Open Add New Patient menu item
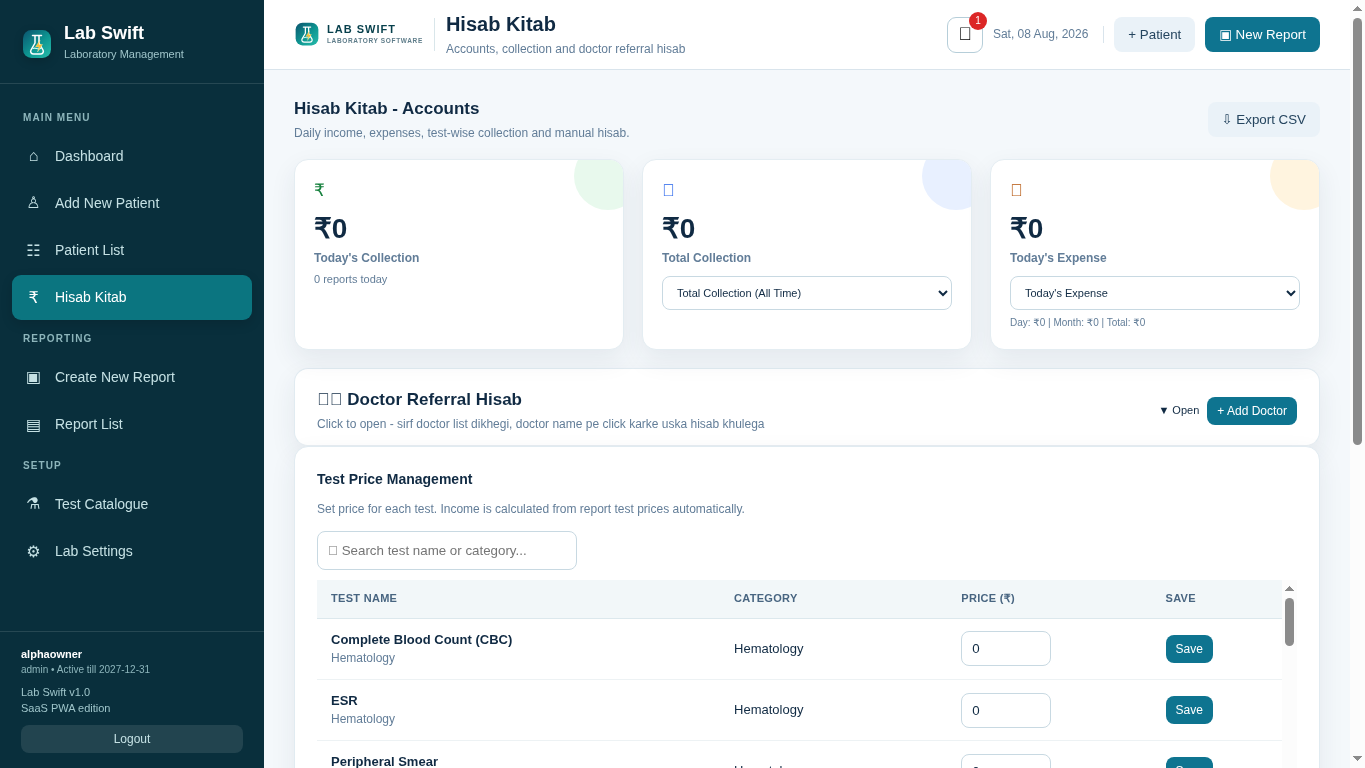The image size is (1365, 768). [x=132, y=203]
